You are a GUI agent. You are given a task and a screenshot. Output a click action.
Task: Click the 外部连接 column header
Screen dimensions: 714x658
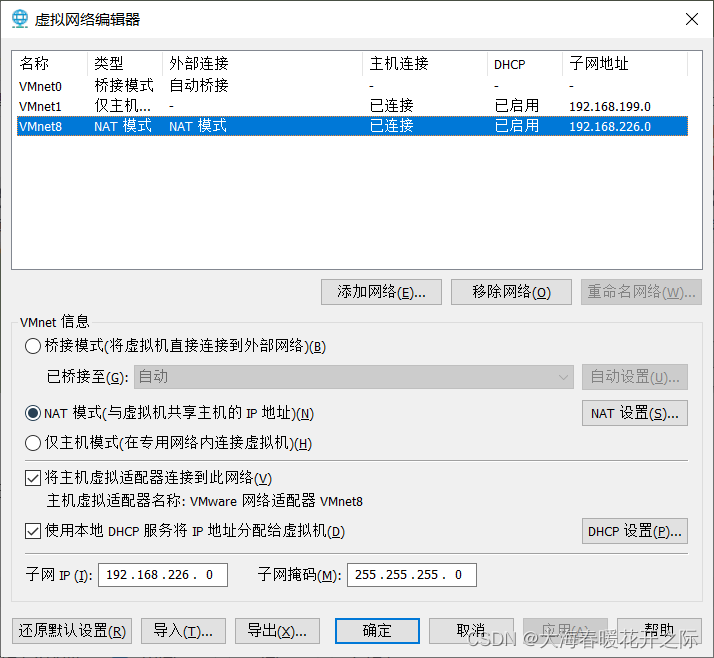[x=262, y=63]
